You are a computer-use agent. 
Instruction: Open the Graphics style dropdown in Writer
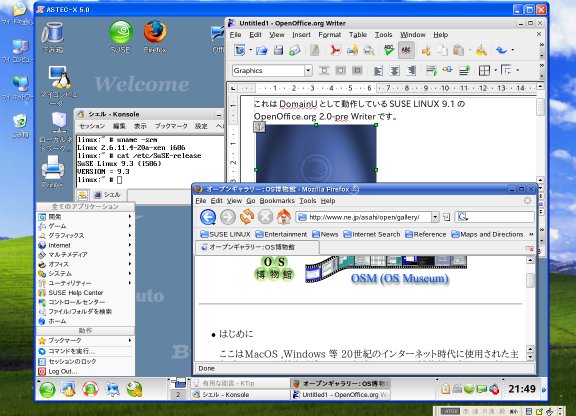click(308, 70)
